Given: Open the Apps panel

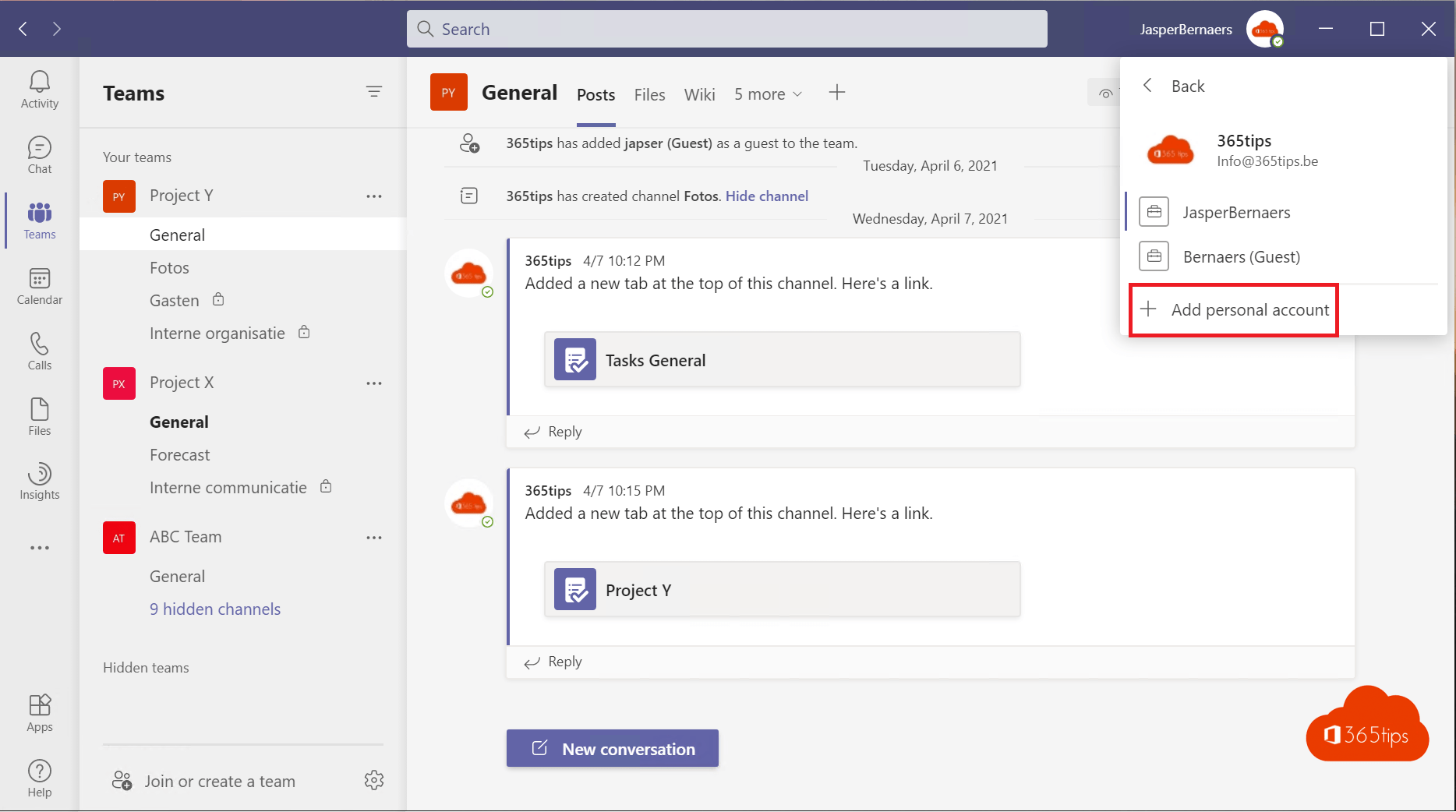Looking at the screenshot, I should (x=39, y=711).
